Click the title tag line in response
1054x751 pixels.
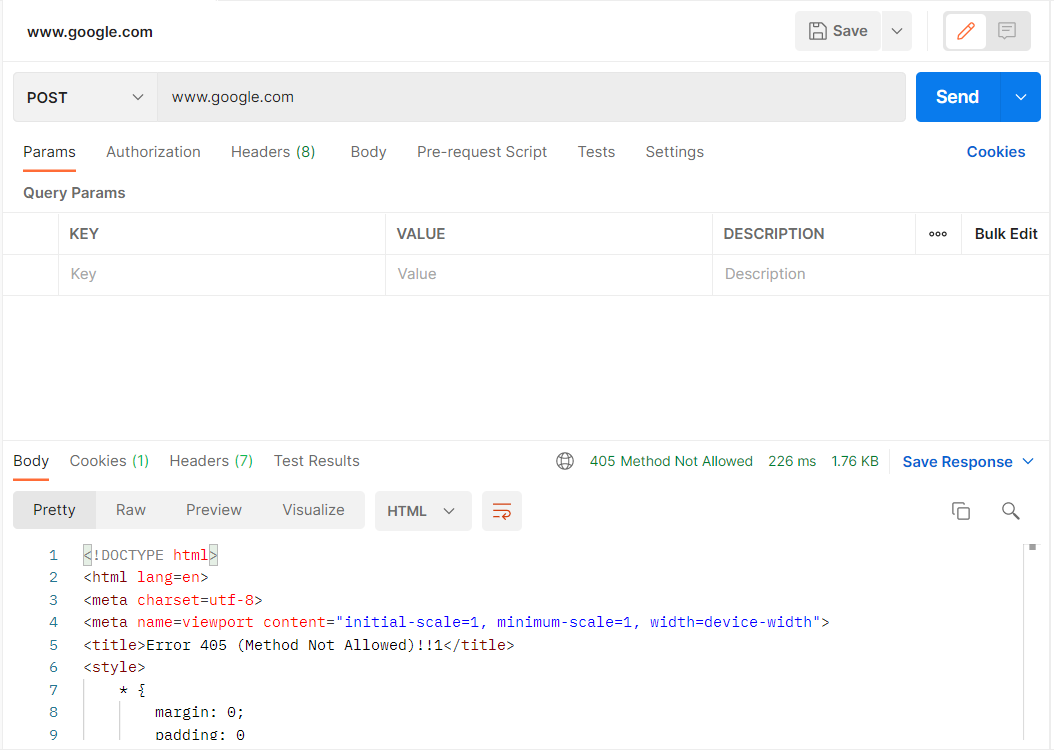click(299, 645)
